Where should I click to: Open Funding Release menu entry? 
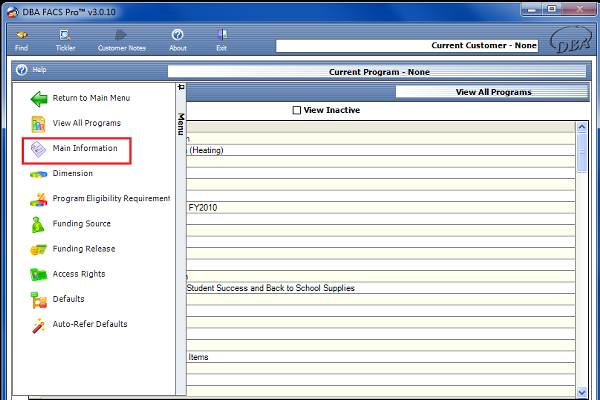pos(84,249)
